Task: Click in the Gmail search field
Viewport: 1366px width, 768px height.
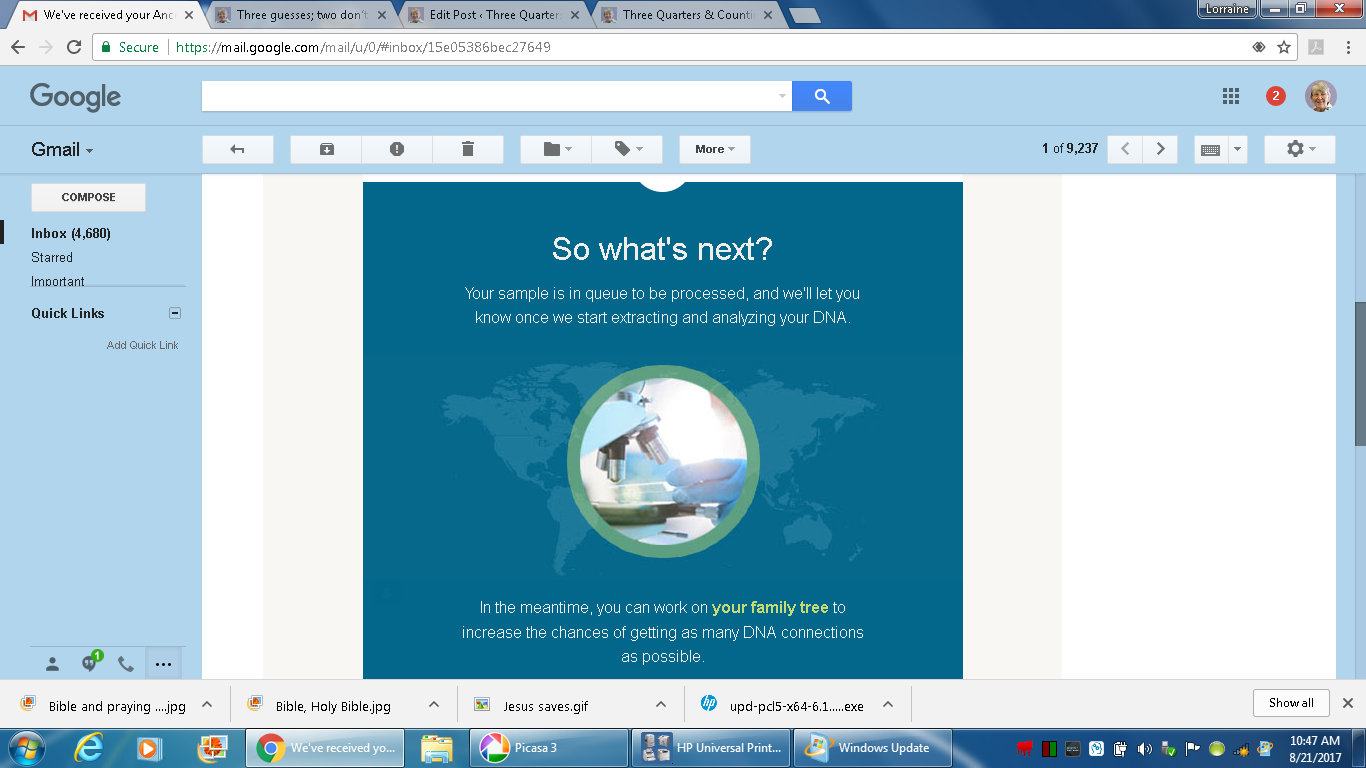Action: pyautogui.click(x=490, y=96)
